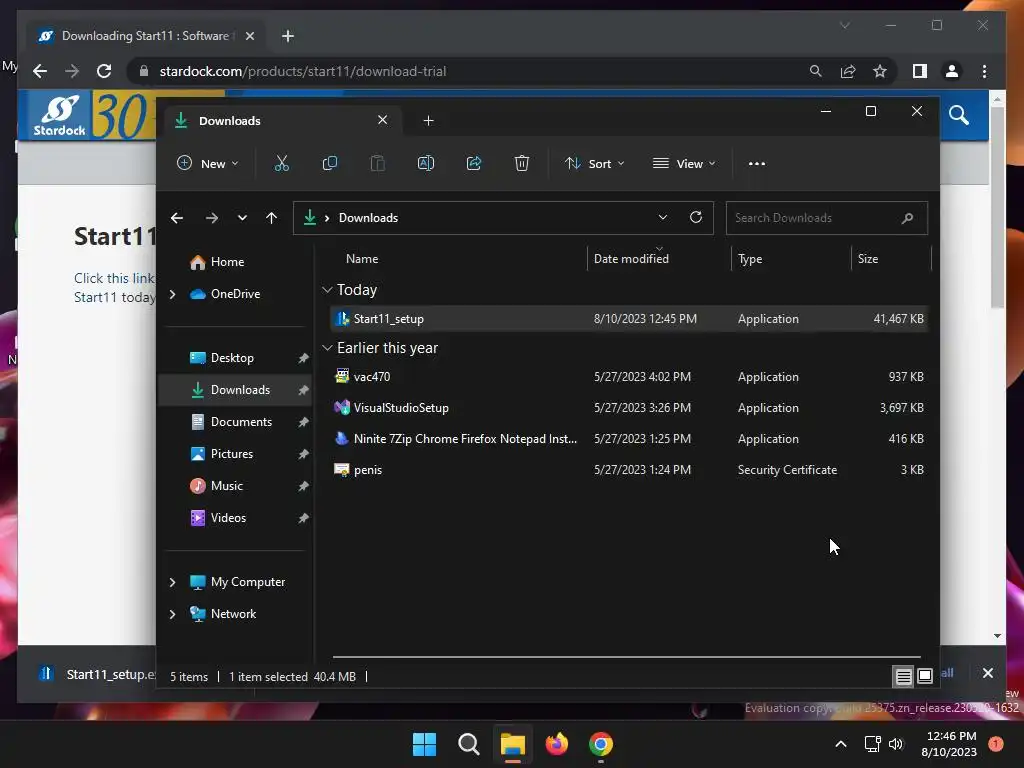Screen dimensions: 1024x768
Task: Click the Share icon in Explorer toolbar
Action: pos(474,163)
